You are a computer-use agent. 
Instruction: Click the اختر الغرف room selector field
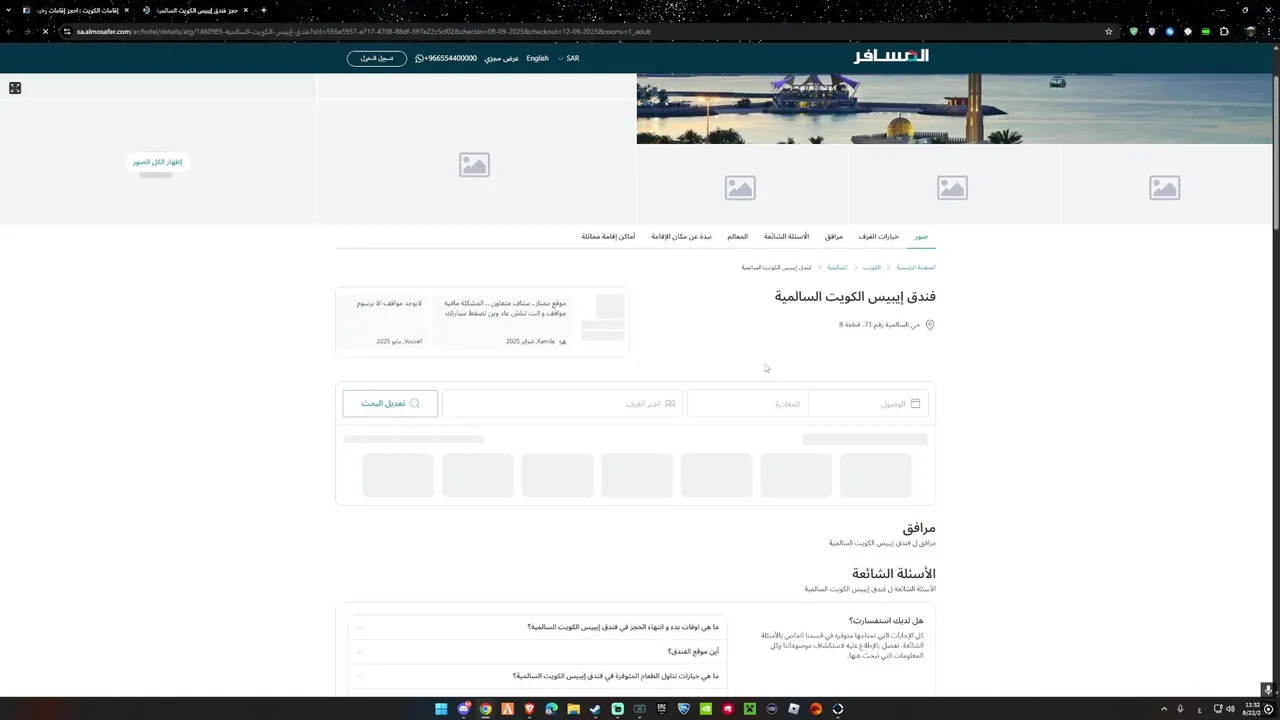tap(563, 403)
